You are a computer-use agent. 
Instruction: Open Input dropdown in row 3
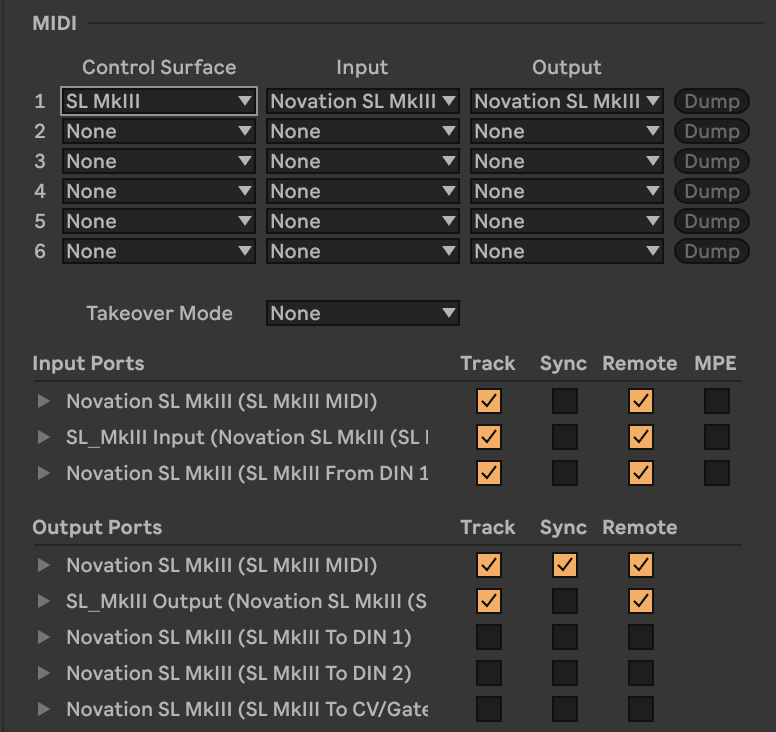363,161
